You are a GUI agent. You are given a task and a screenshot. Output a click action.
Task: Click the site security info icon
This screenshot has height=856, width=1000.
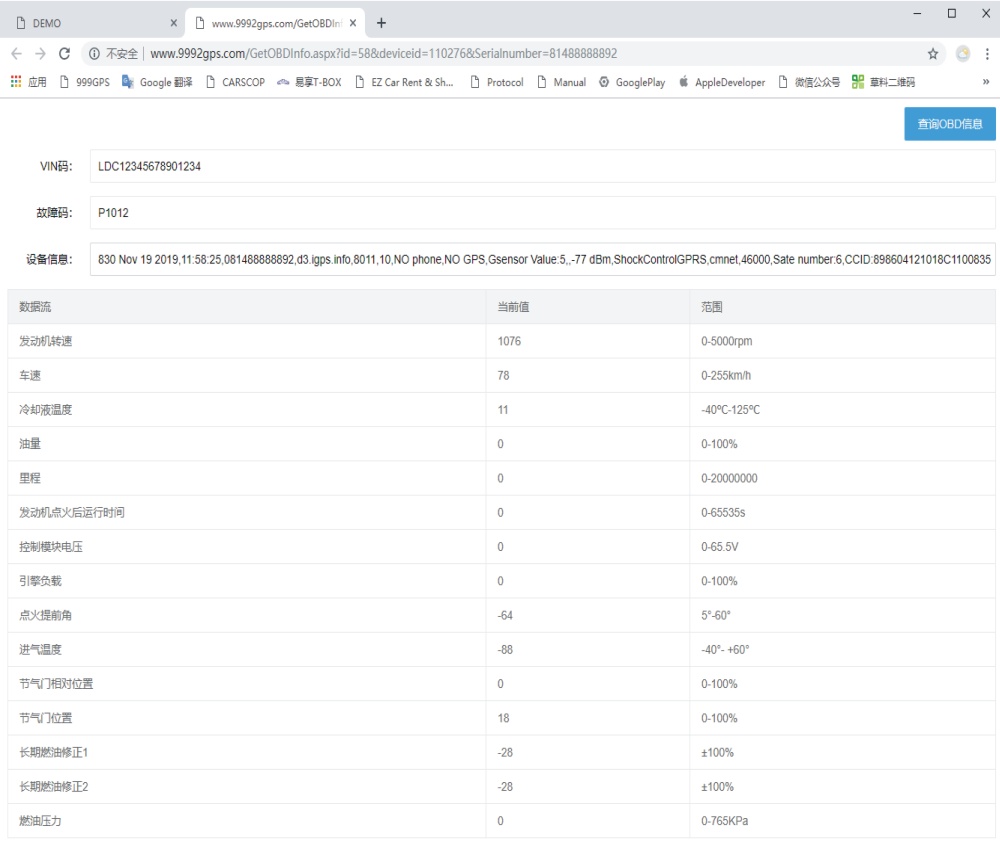point(94,54)
